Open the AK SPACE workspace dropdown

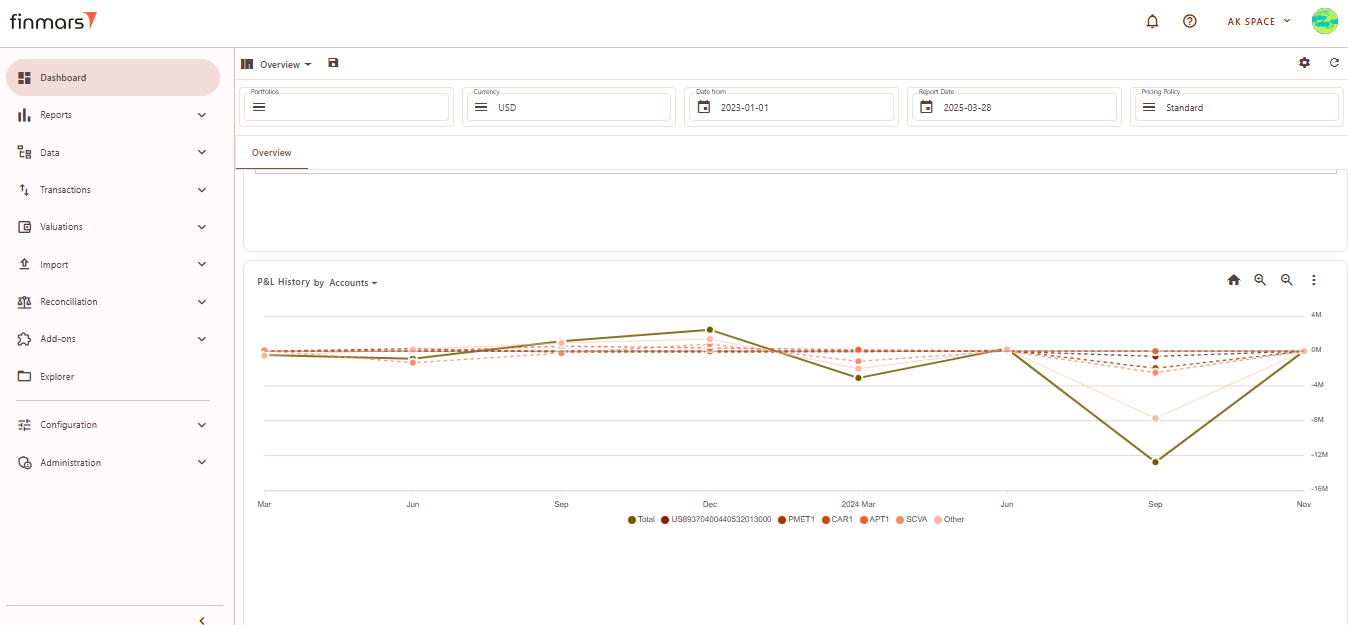(x=1258, y=21)
